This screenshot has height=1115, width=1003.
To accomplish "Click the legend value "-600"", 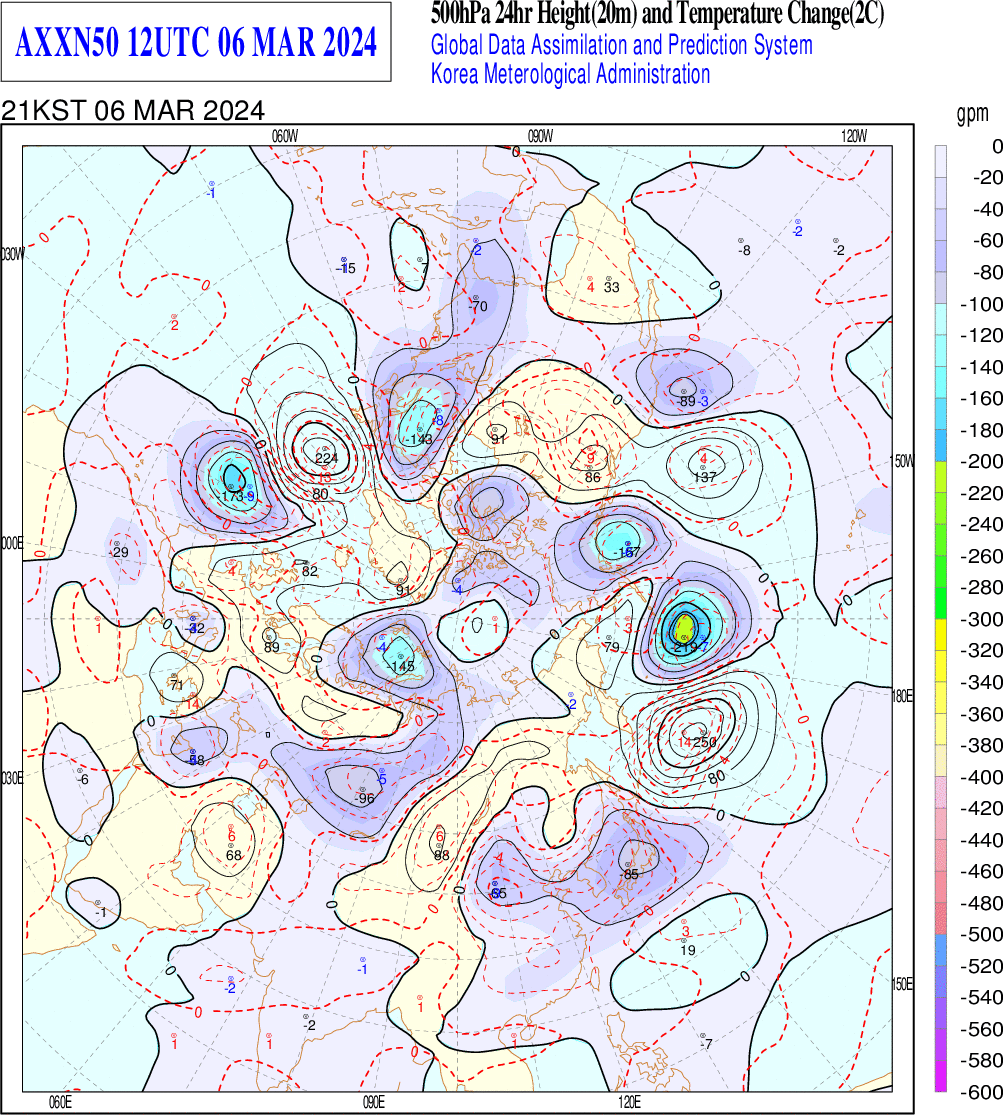I will [981, 1092].
